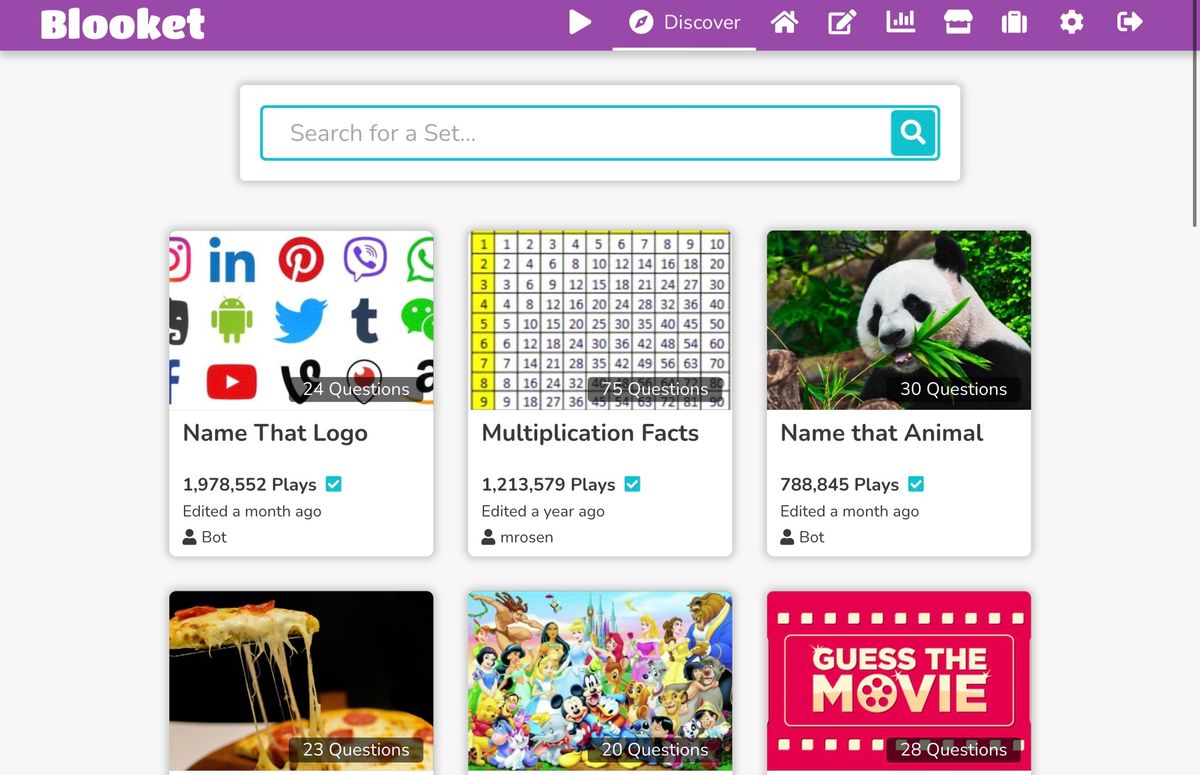Open the panda Name that Animal thumbnail
1200x775 pixels.
(x=899, y=320)
